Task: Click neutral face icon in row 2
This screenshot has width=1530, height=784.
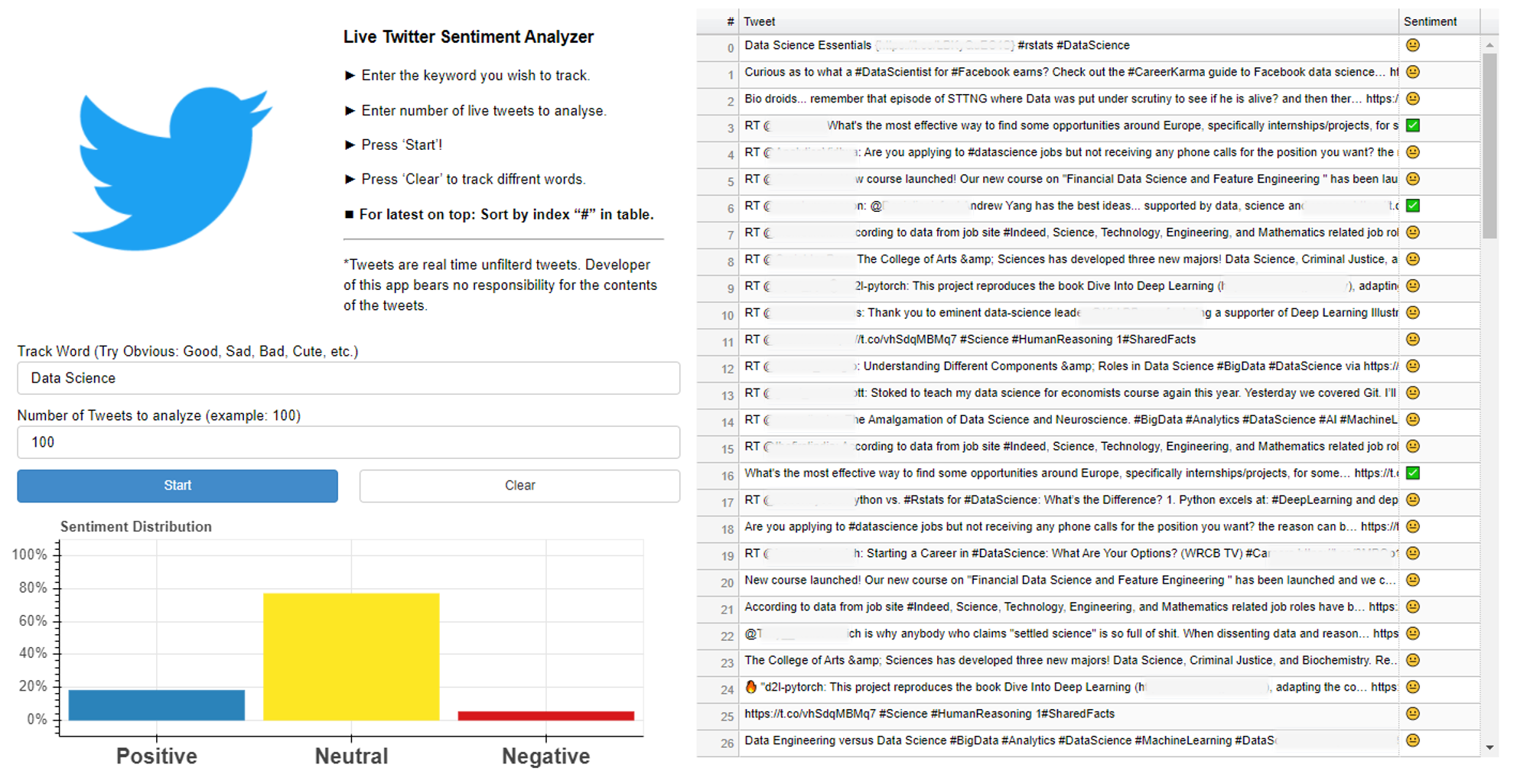Action: (x=1413, y=99)
